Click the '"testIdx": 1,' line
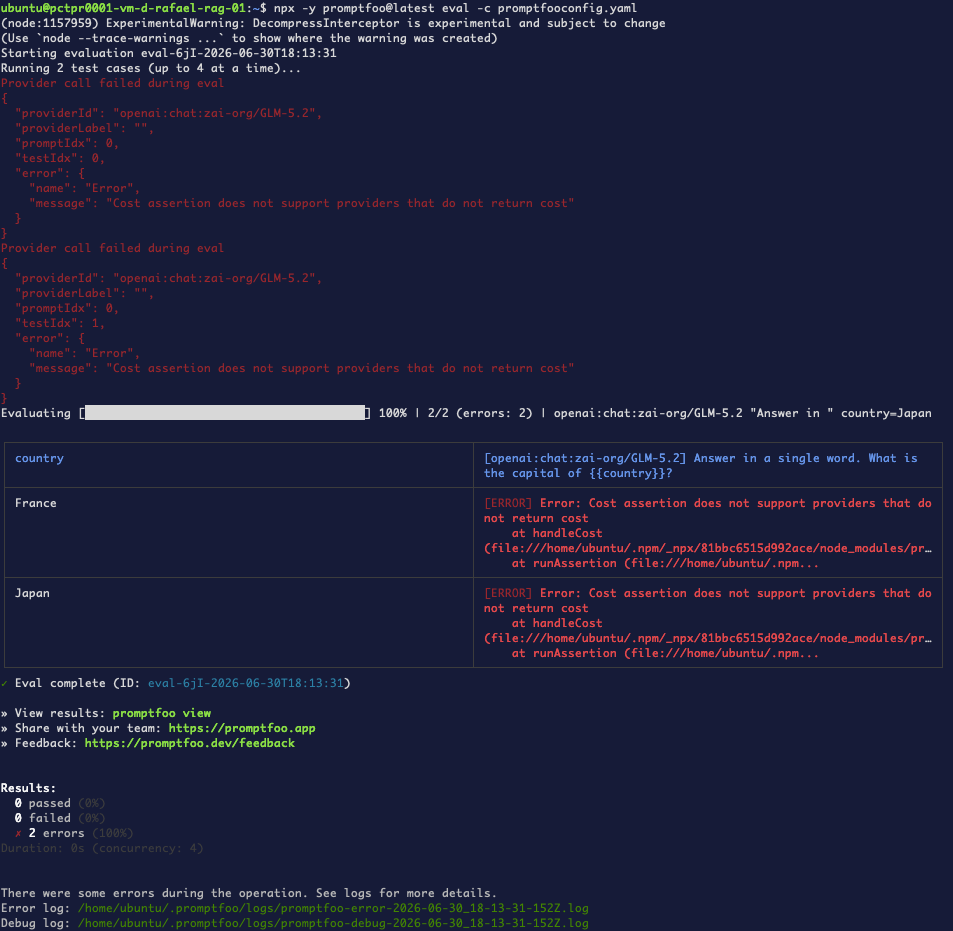Image resolution: width=953 pixels, height=931 pixels. (60, 323)
